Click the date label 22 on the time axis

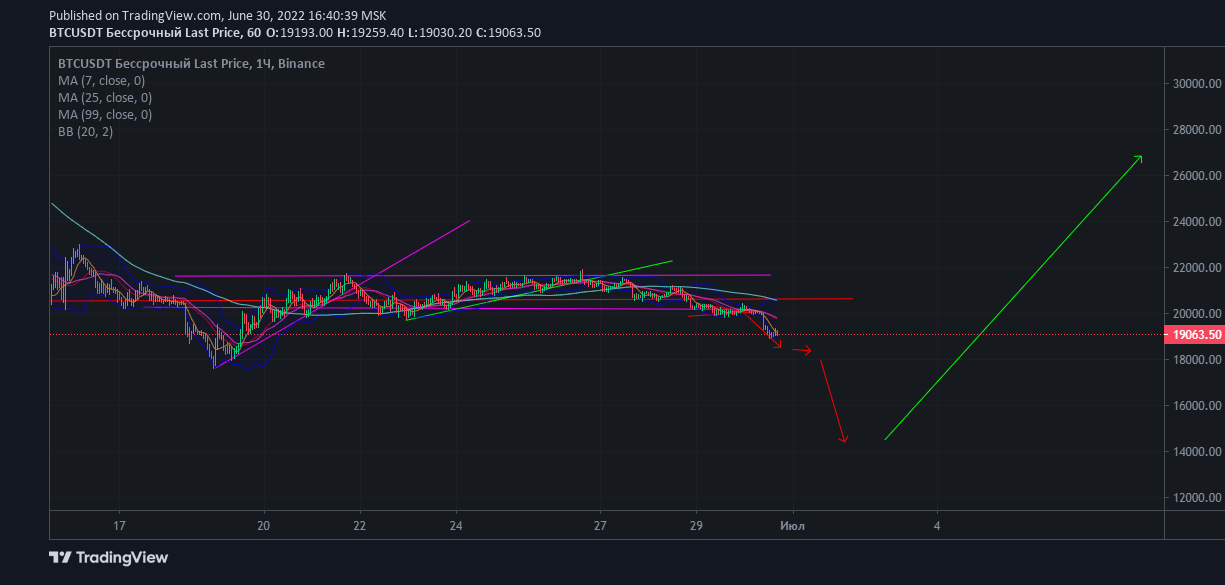(x=360, y=525)
